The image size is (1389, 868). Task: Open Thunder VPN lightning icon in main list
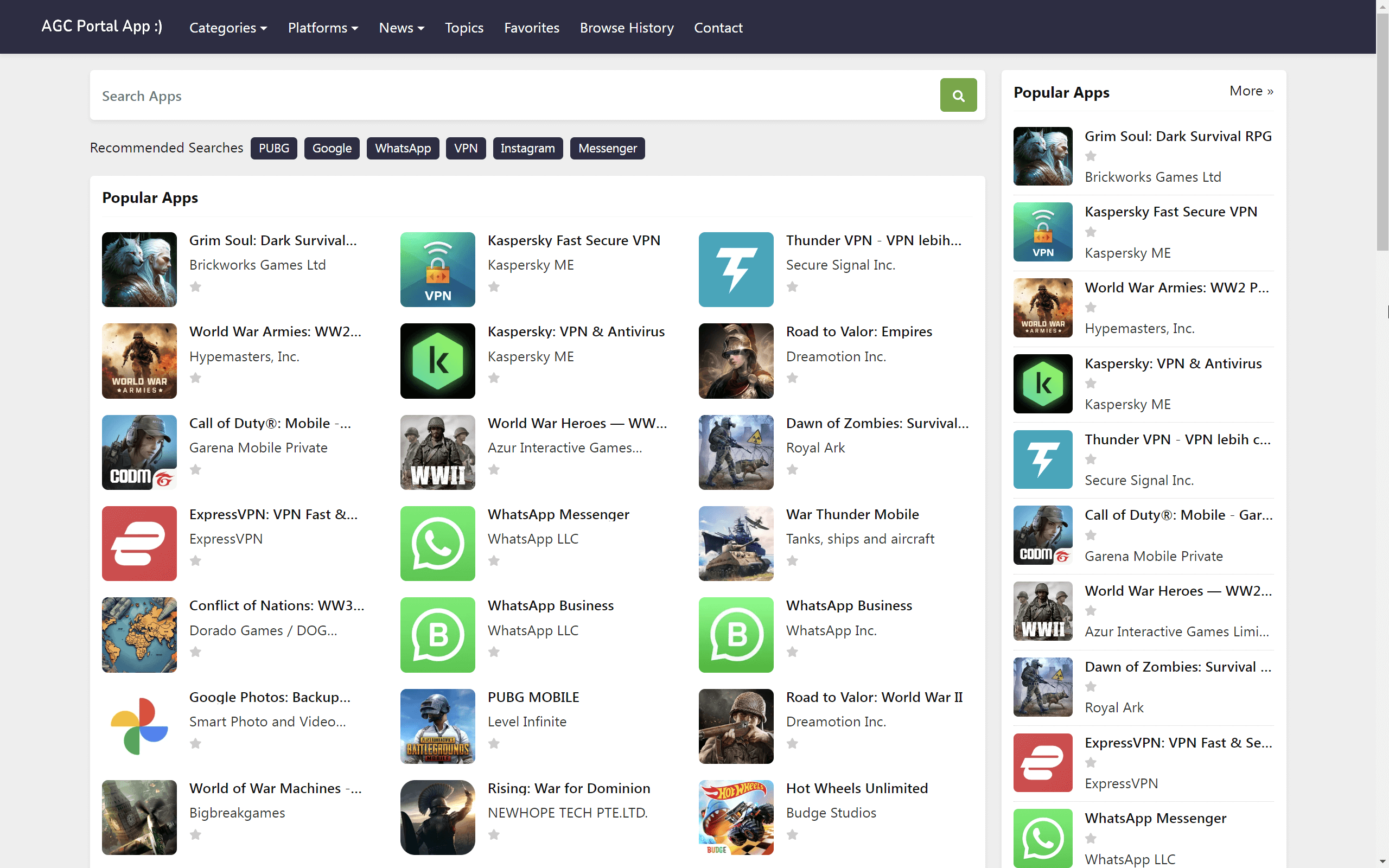pyautogui.click(x=736, y=269)
